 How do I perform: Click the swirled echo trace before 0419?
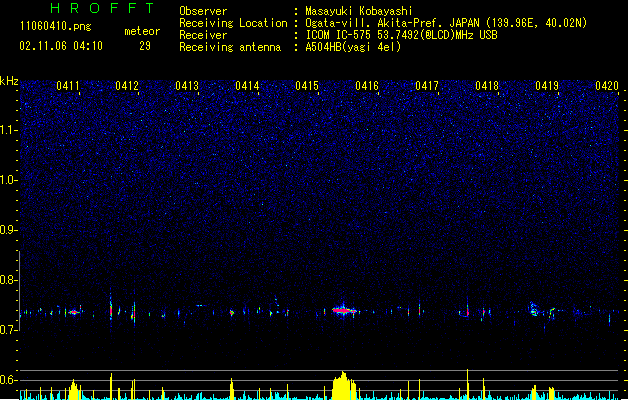point(534,309)
